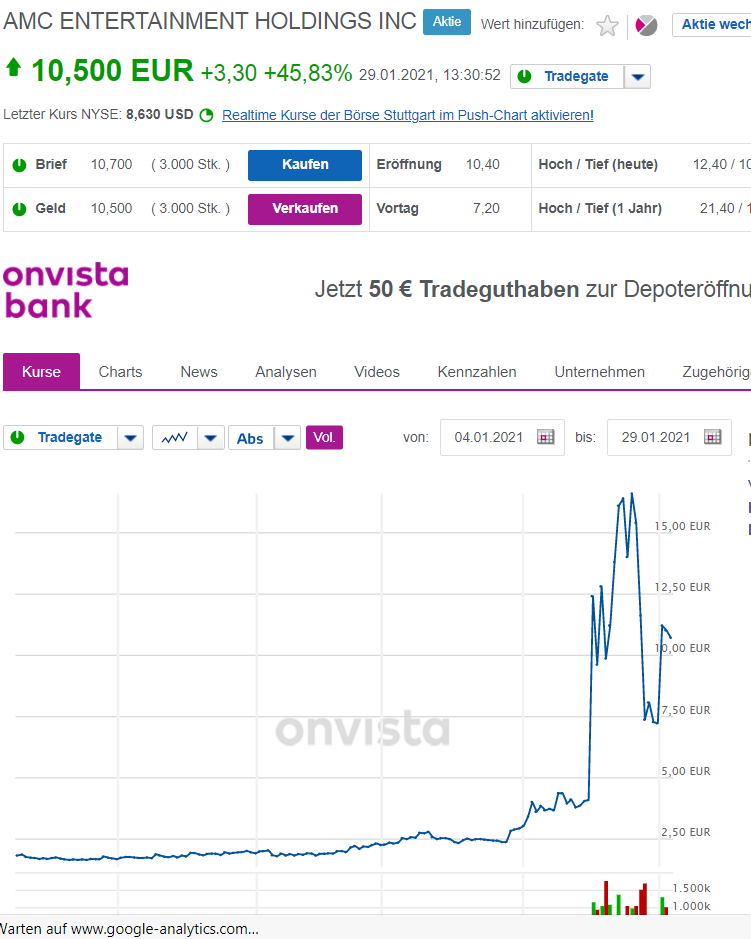Switch to the Charts tab

pos(120,372)
